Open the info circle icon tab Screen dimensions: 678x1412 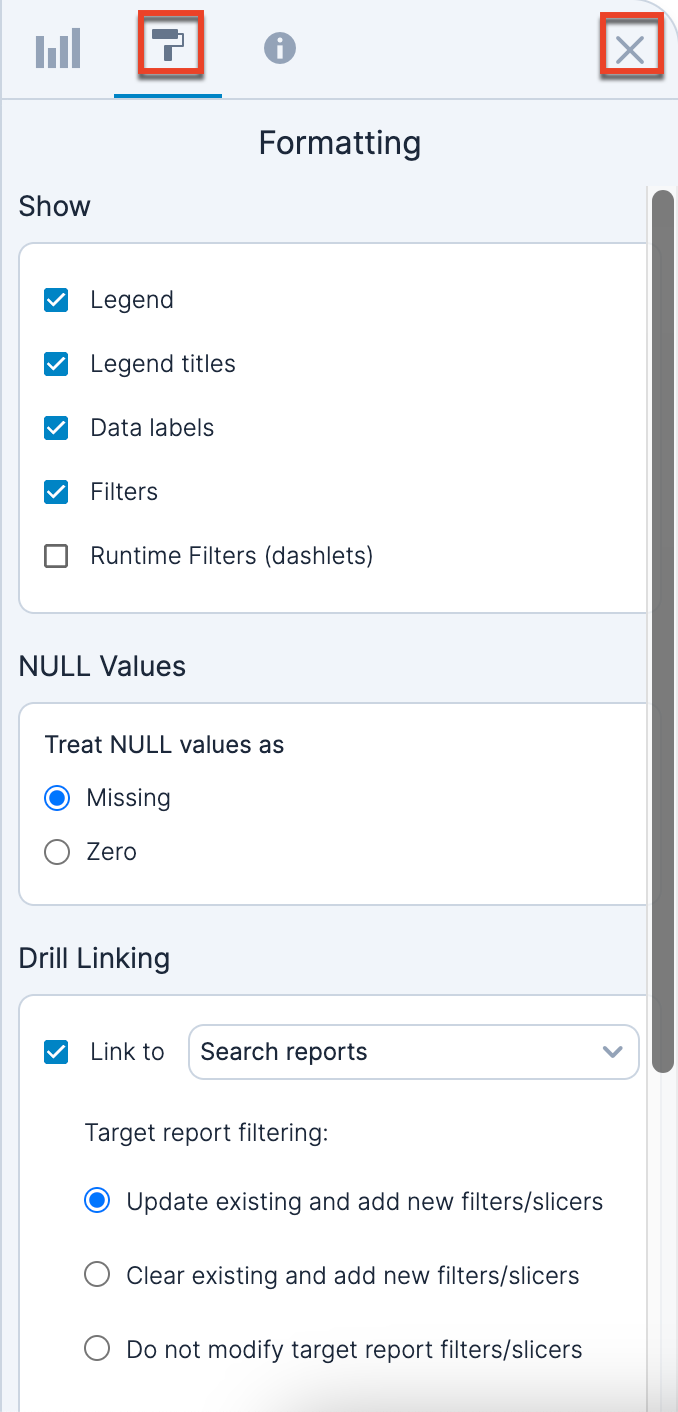click(x=280, y=48)
